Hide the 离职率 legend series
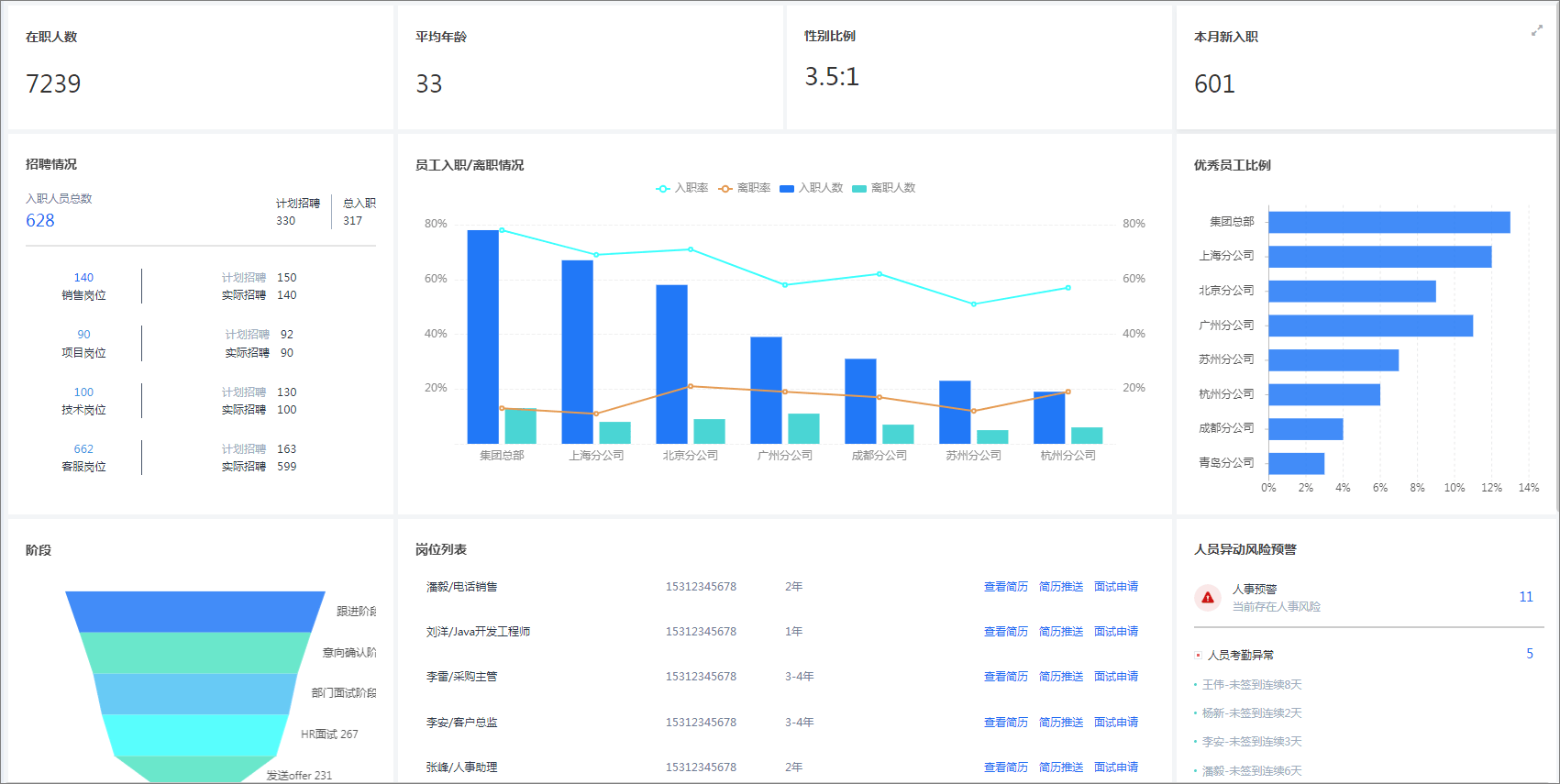The image size is (1560, 784). [x=744, y=188]
